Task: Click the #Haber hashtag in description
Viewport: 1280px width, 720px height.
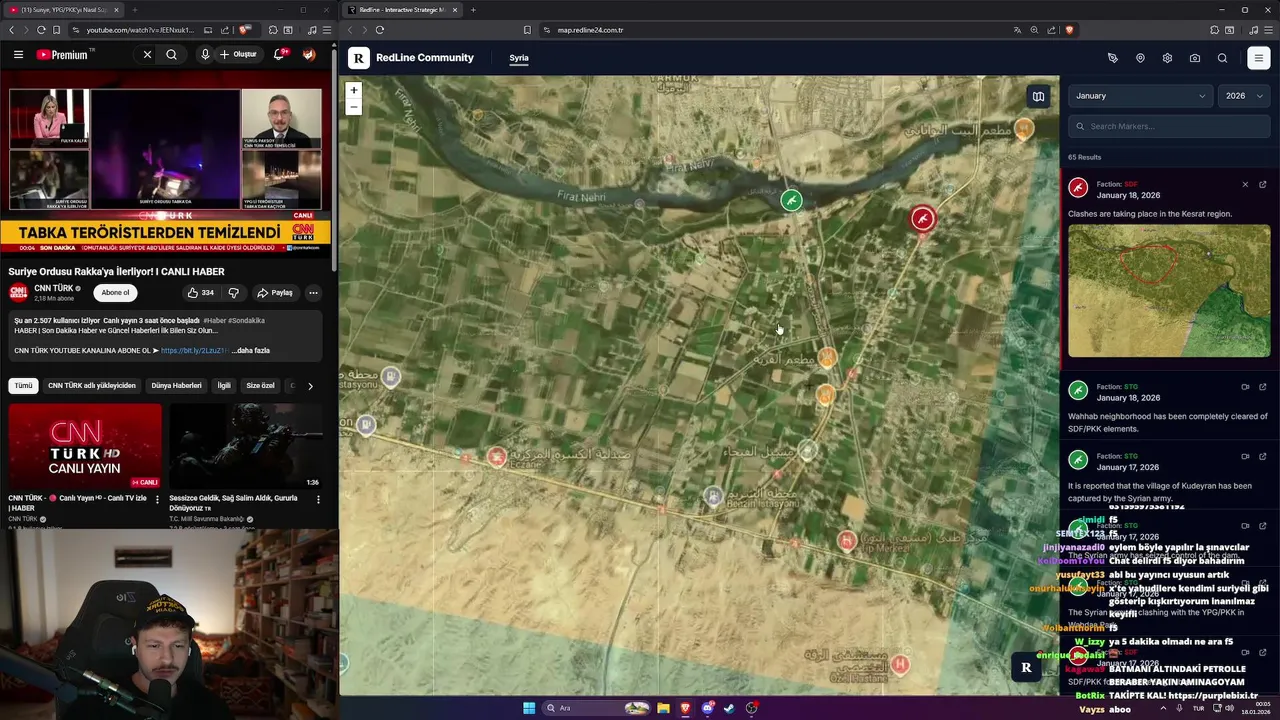Action: pyautogui.click(x=215, y=321)
